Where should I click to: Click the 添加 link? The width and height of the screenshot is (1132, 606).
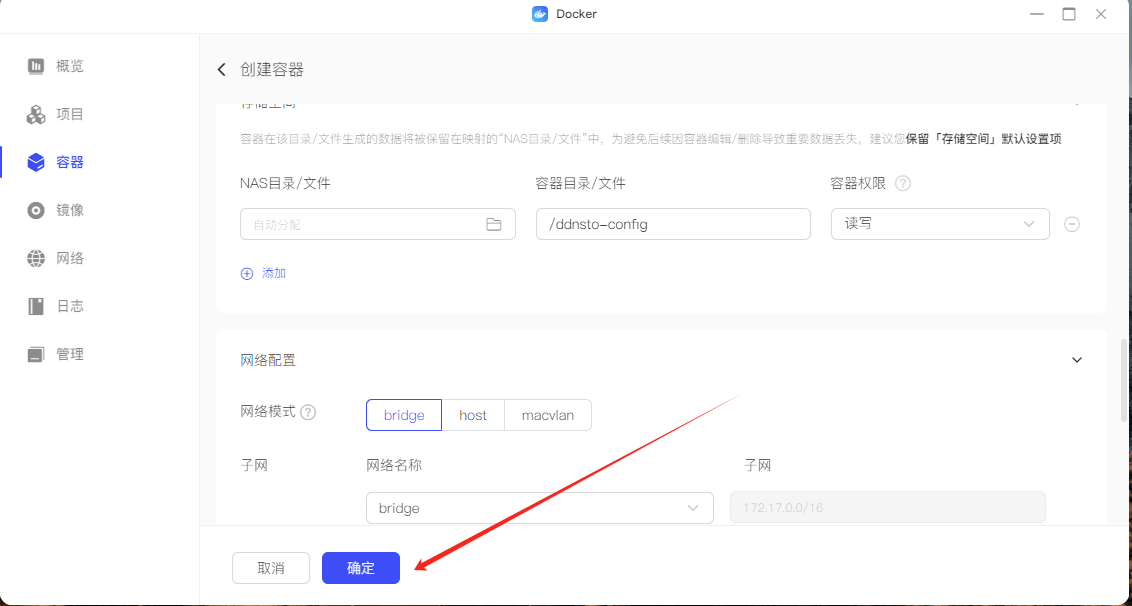274,274
